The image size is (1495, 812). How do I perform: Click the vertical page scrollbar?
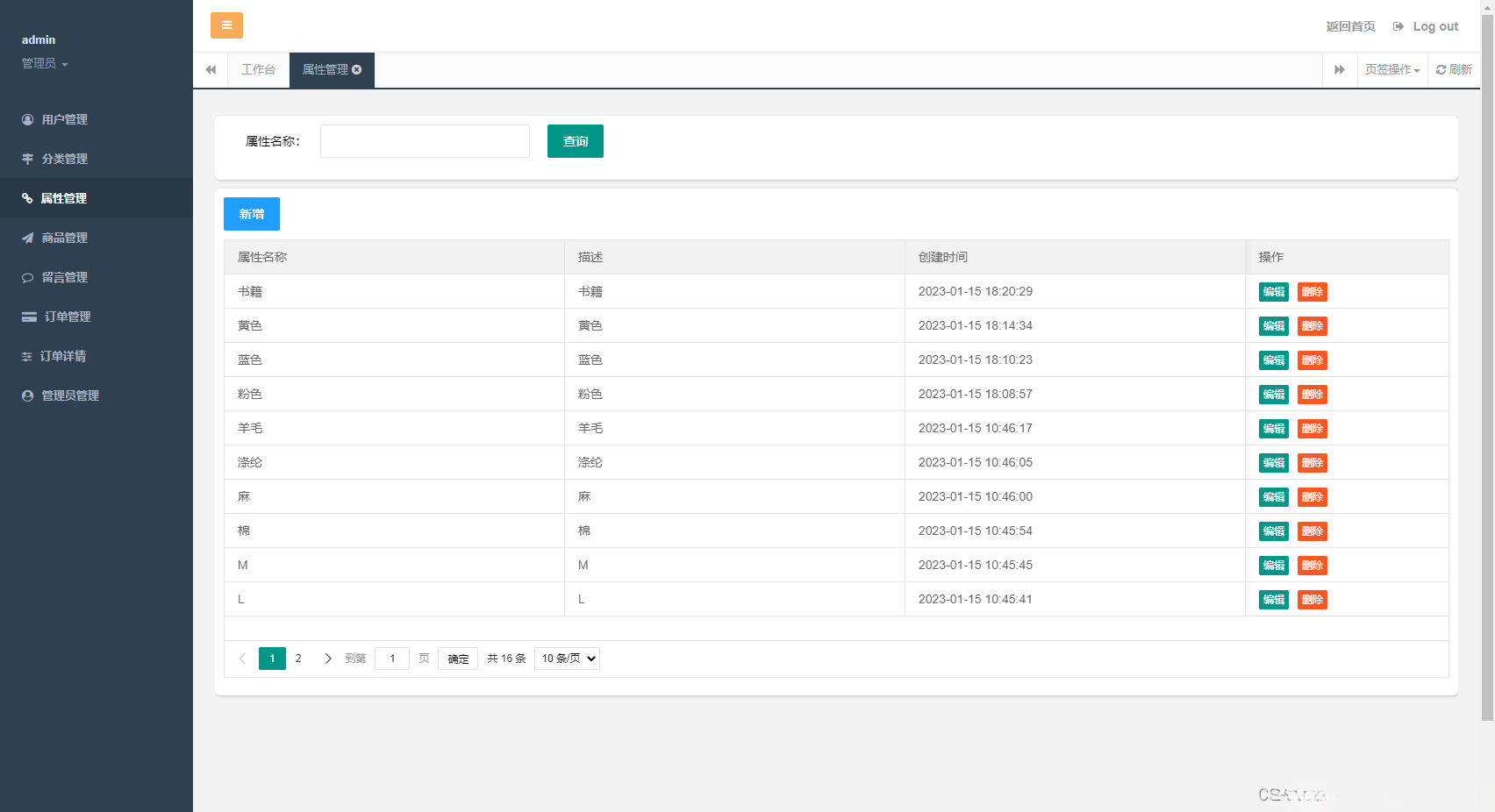tap(1487, 368)
